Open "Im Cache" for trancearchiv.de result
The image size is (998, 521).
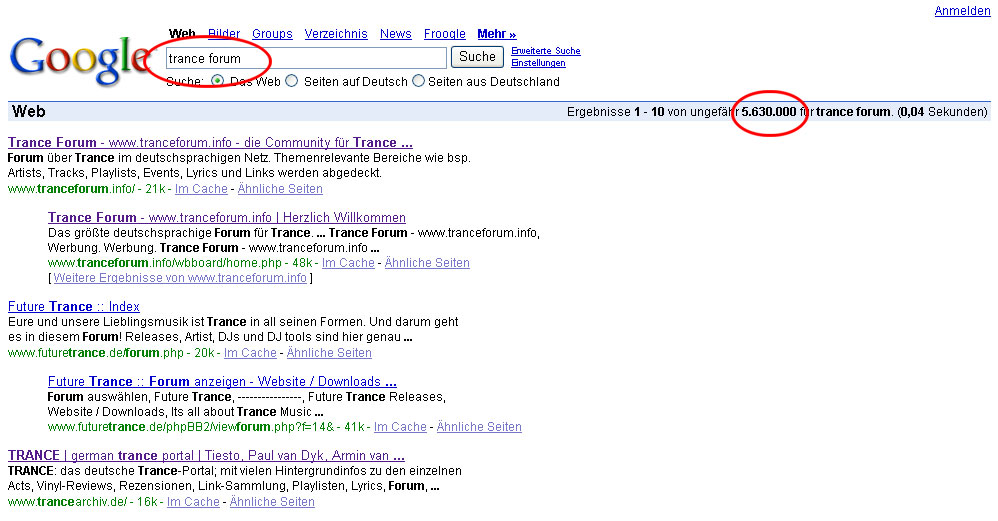click(193, 502)
